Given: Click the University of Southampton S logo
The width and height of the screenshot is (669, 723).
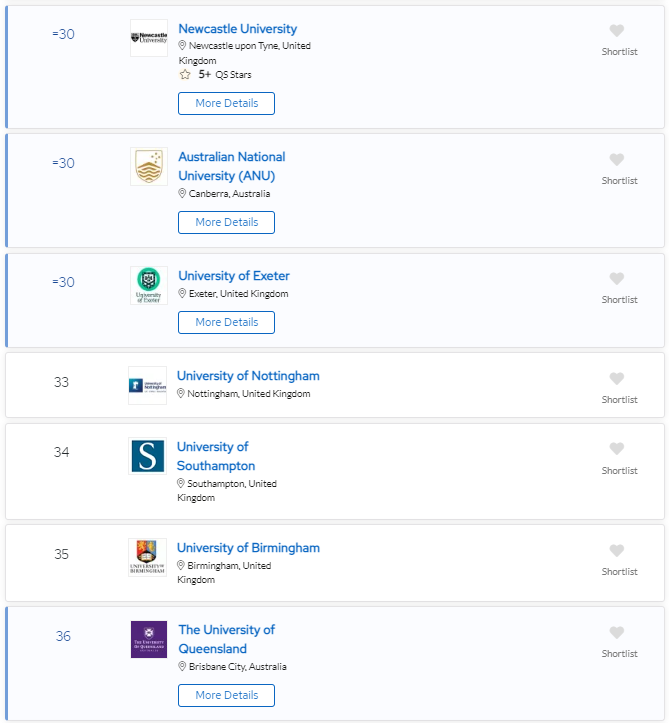Looking at the screenshot, I should [147, 456].
